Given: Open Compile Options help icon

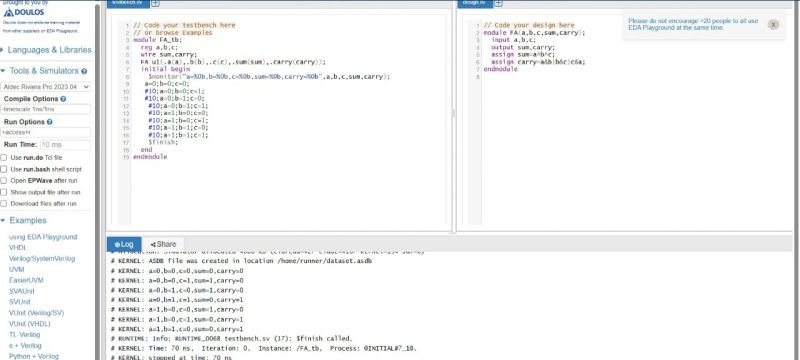Looking at the screenshot, I should pyautogui.click(x=63, y=99).
